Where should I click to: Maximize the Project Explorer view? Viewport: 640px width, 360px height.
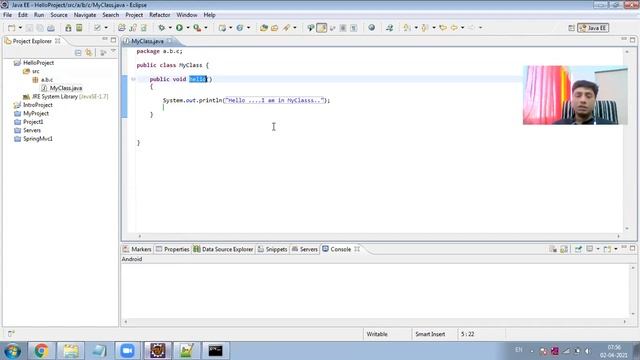tap(113, 40)
